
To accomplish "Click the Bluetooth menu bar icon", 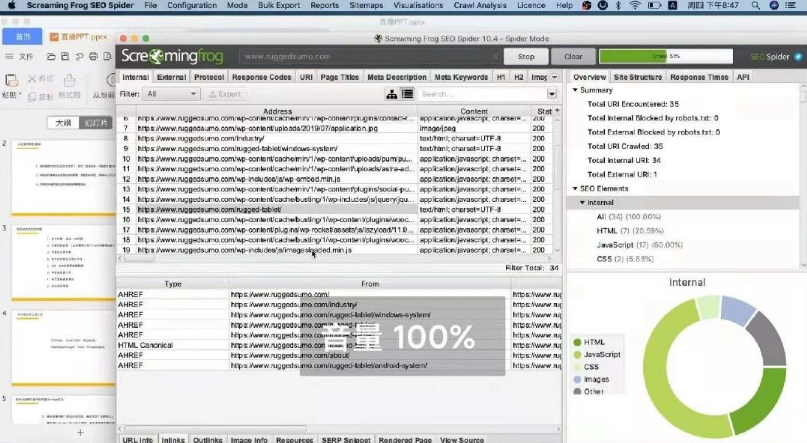I will [619, 5].
